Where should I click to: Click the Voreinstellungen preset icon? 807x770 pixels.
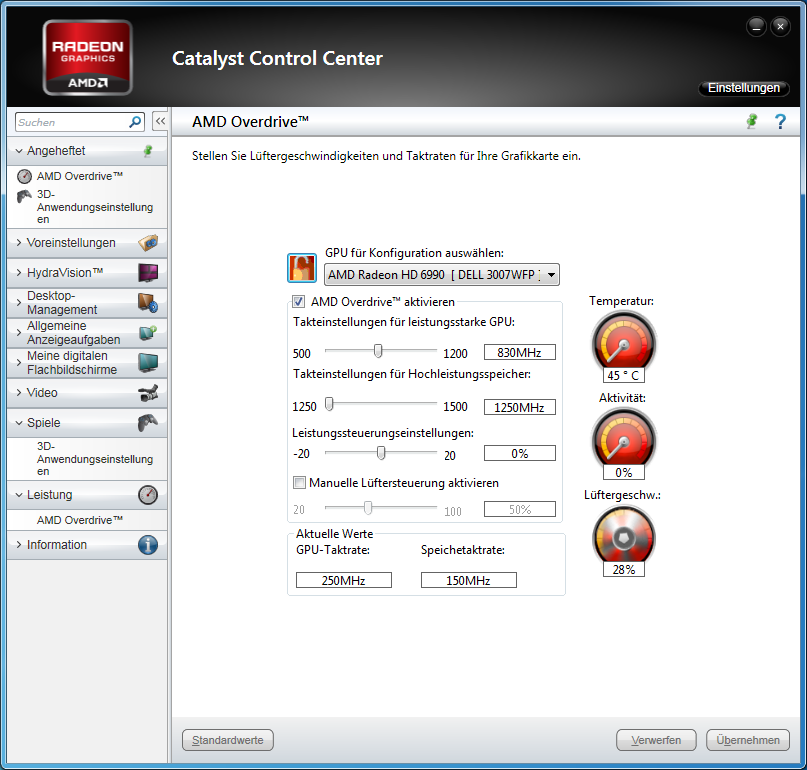[148, 242]
